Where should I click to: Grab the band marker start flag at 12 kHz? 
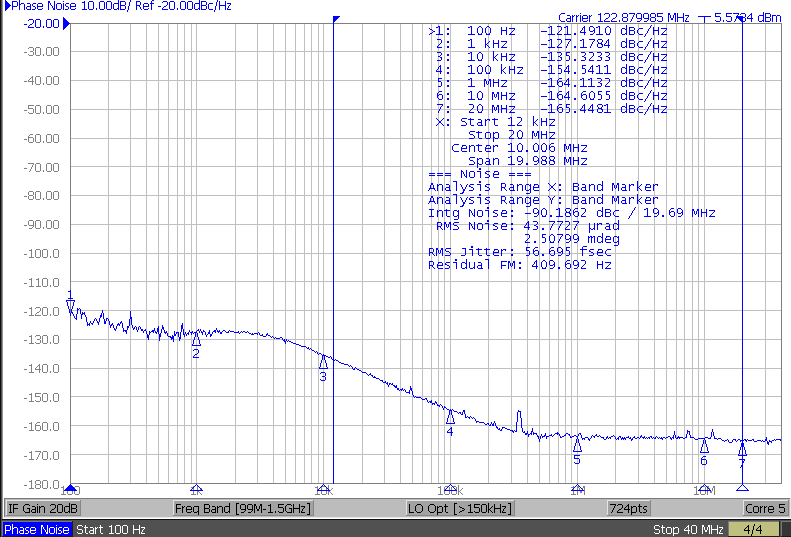[x=336, y=19]
